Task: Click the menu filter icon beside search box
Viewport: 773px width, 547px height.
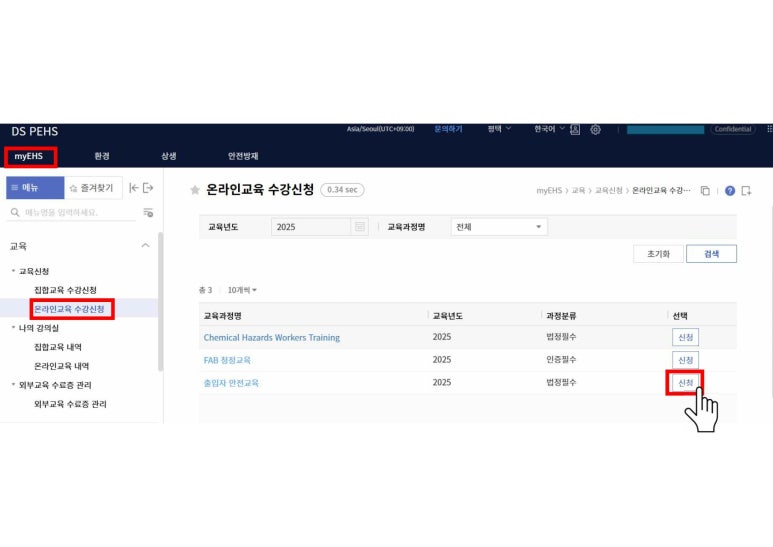Action: pyautogui.click(x=148, y=212)
